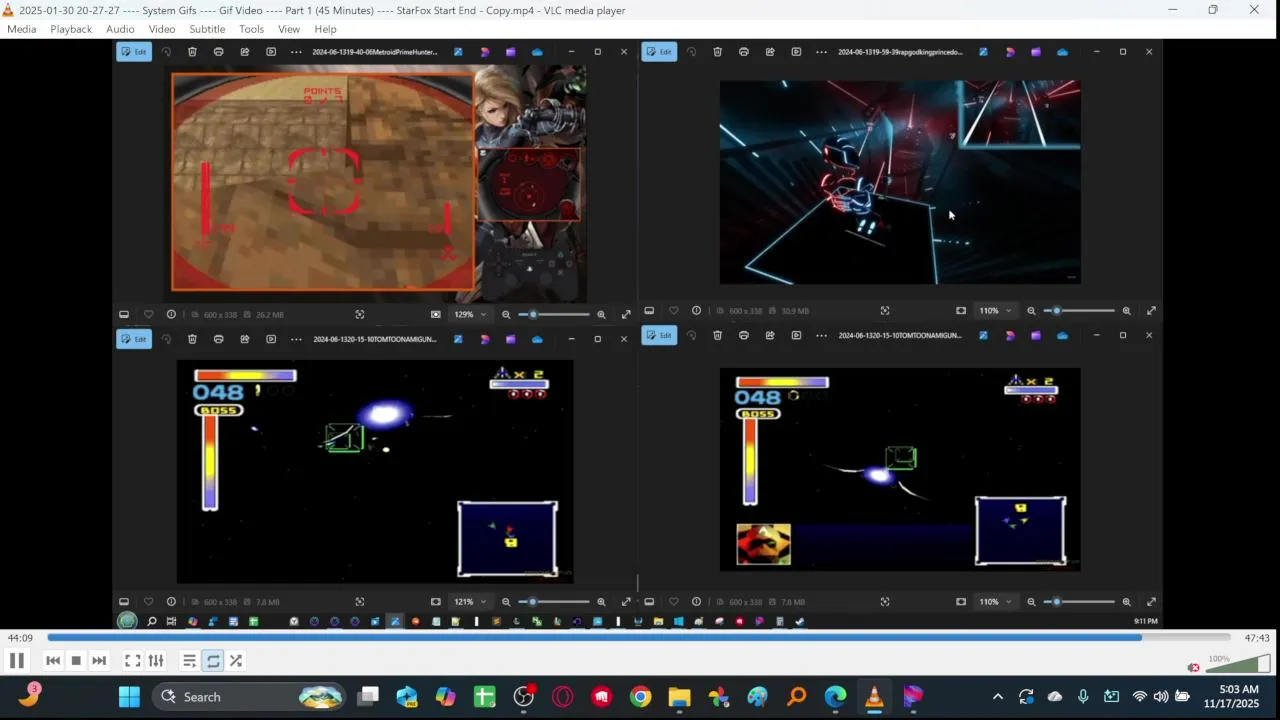Screen dimensions: 1280x720
Task: Open the Playback menu
Action: click(x=71, y=29)
